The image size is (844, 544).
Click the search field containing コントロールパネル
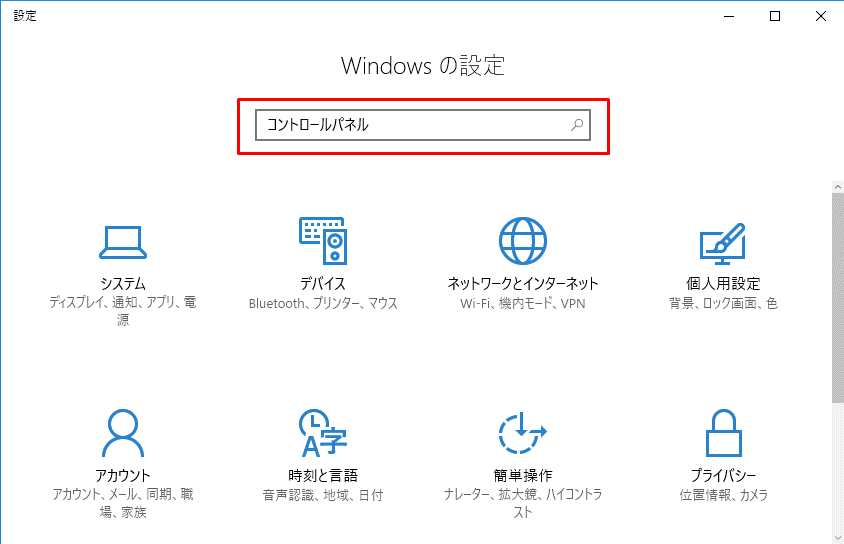423,125
